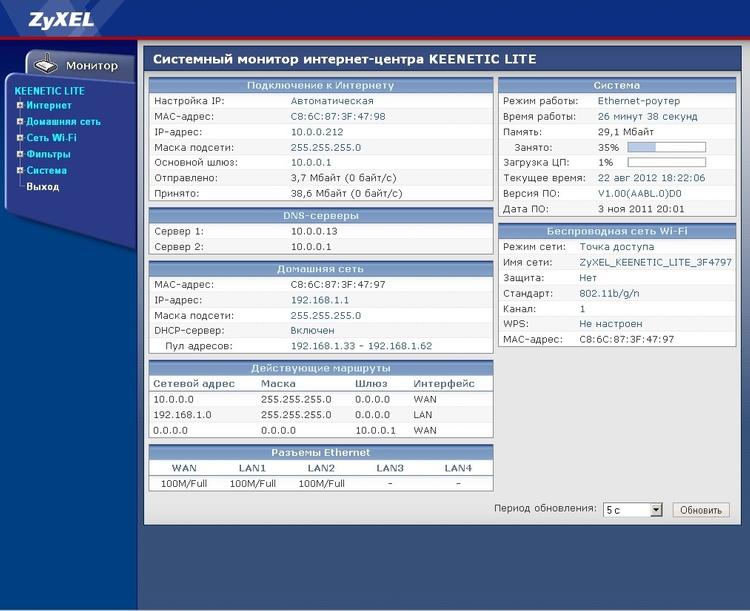Switch to the Монитор tab label
750x611 pixels.
pos(91,66)
